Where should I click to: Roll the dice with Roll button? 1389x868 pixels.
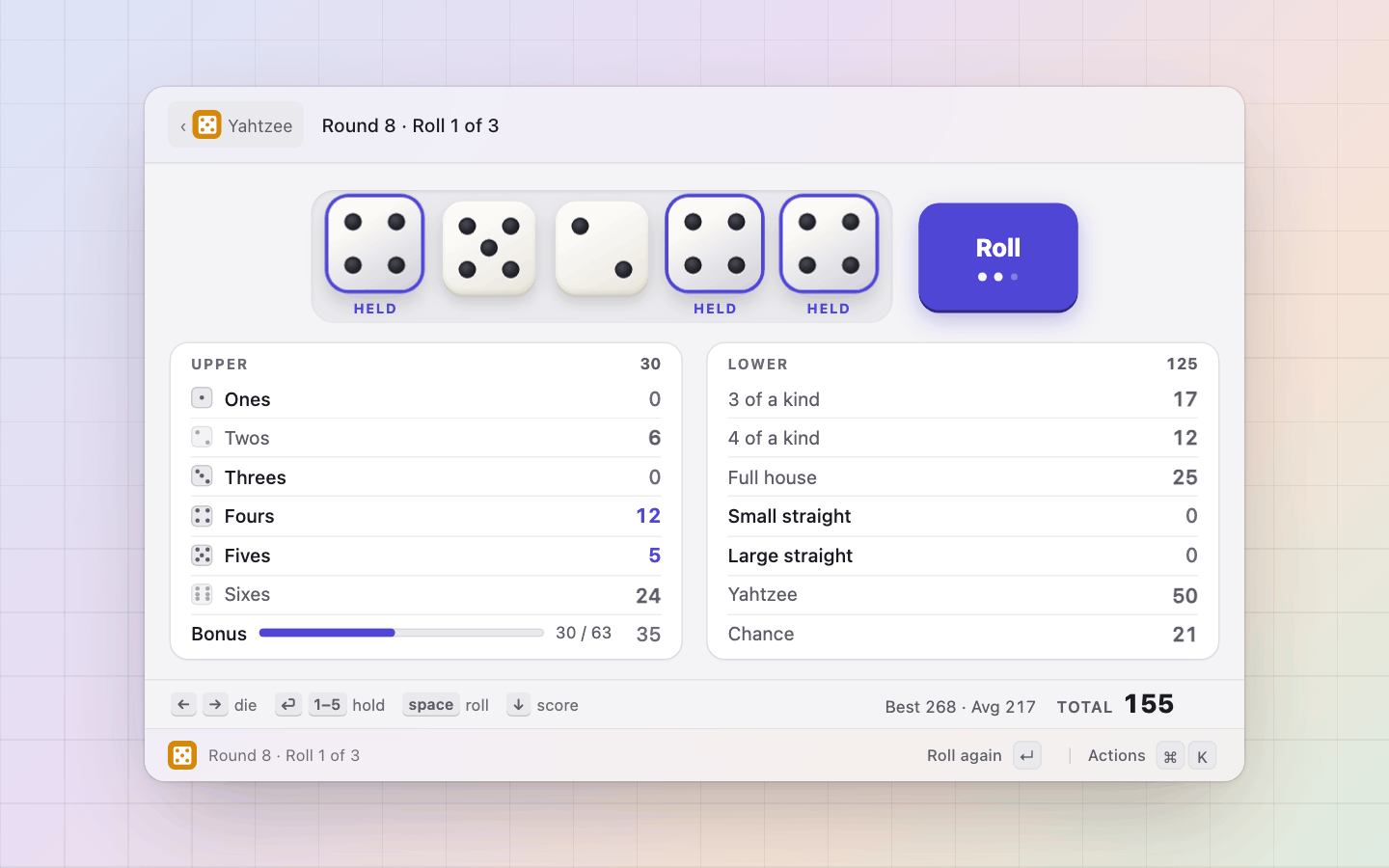pos(998,258)
